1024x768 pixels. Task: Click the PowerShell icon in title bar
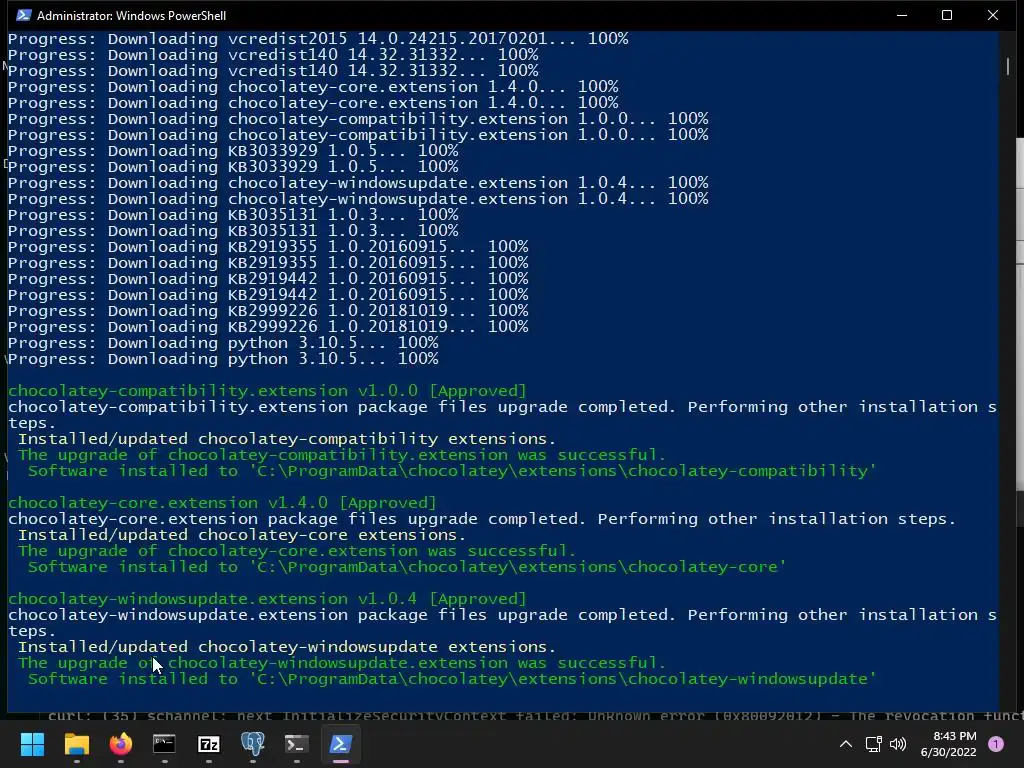(24, 15)
